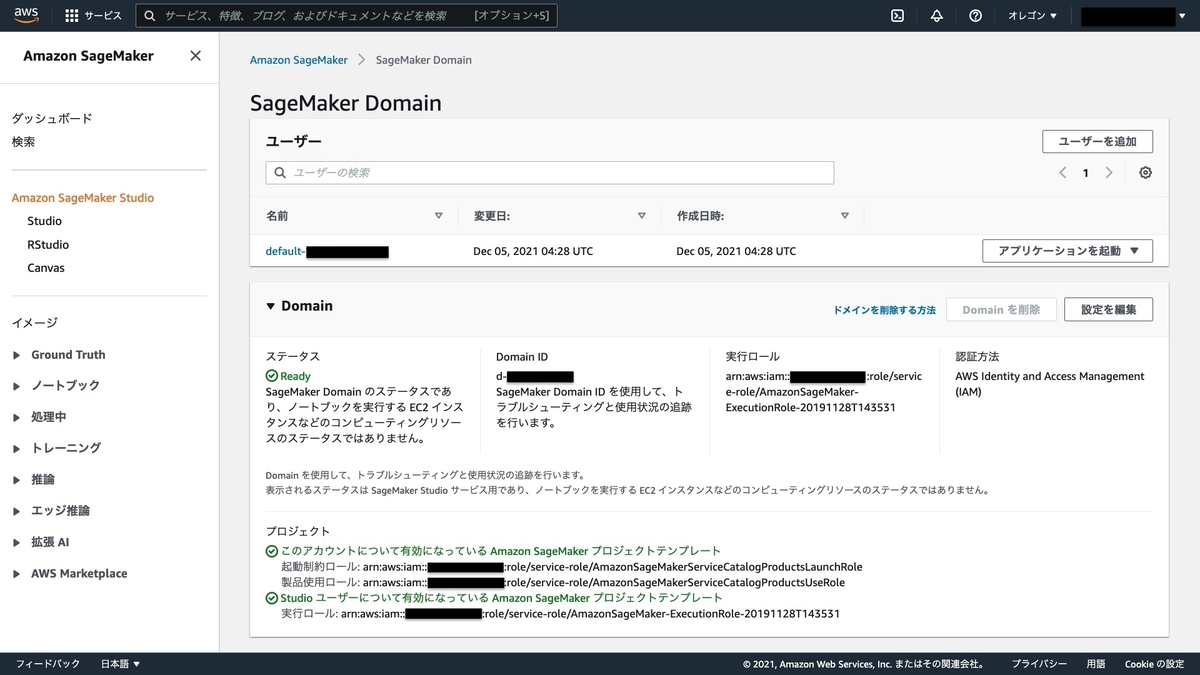Screen dimensions: 1200x675
Task: Click the Dec 05, 2021 変更日 cell
Action: [x=533, y=251]
